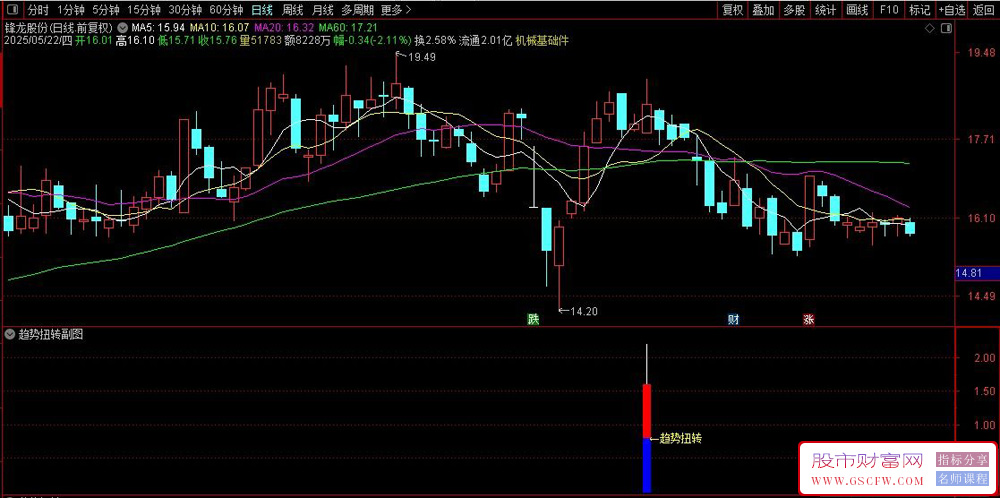Image resolution: width=1000 pixels, height=498 pixels.
Task: Click the 返回 back button
Action: point(983,10)
